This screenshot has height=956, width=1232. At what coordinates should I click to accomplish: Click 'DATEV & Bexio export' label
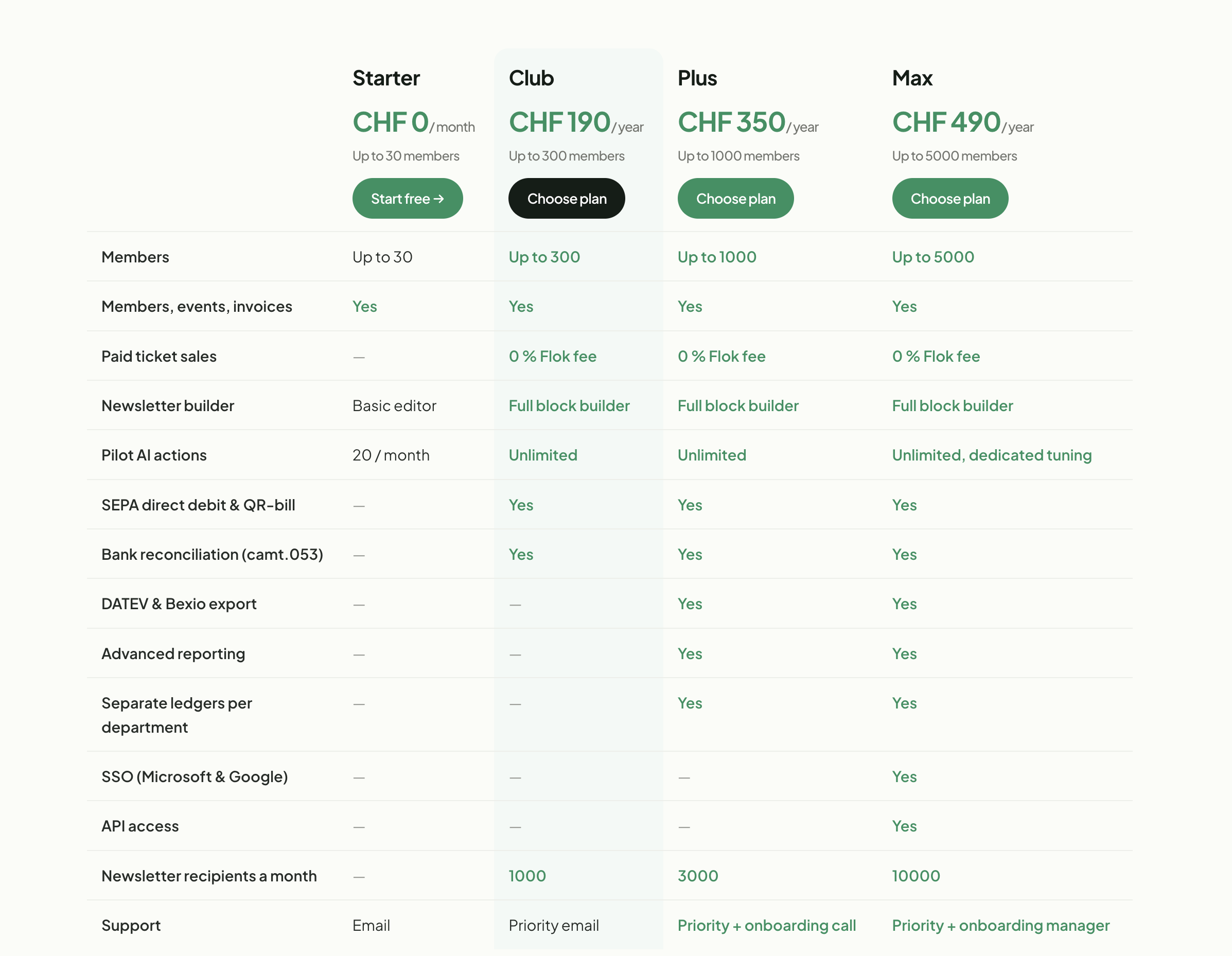pos(179,604)
